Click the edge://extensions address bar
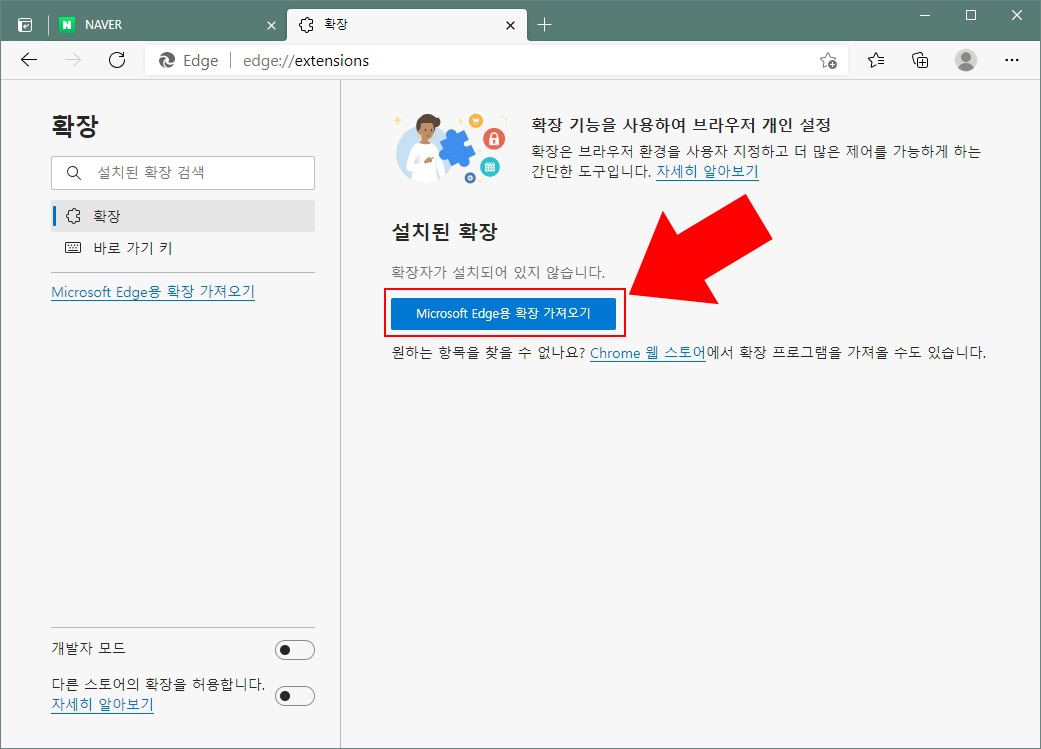Image resolution: width=1041 pixels, height=749 pixels. pyautogui.click(x=496, y=60)
